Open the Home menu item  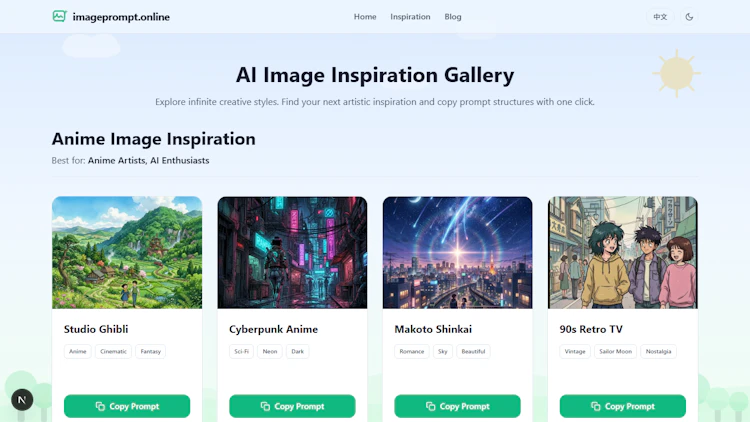click(x=365, y=17)
